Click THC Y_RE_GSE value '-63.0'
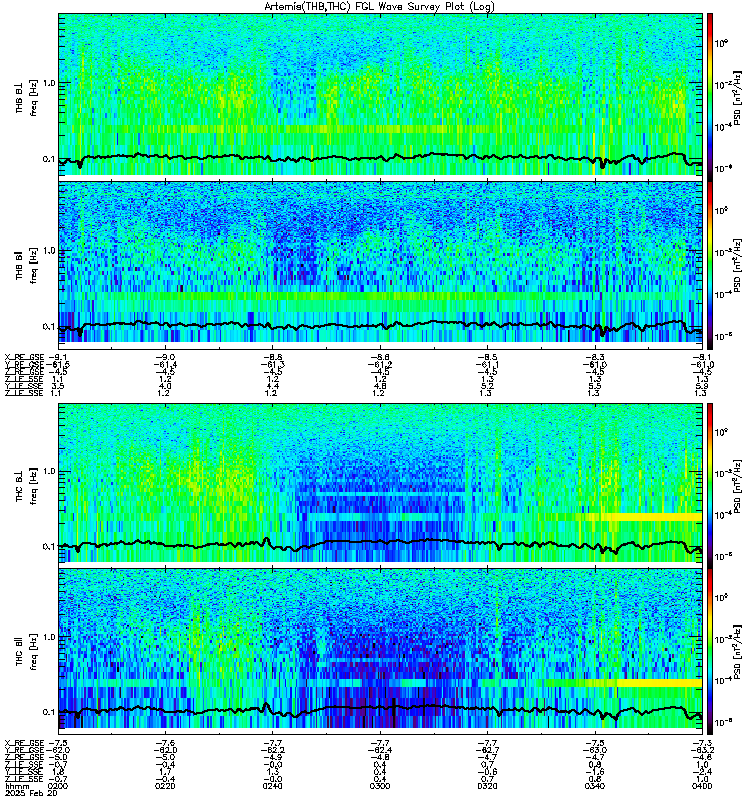The width and height of the screenshot is (750, 800). click(594, 750)
